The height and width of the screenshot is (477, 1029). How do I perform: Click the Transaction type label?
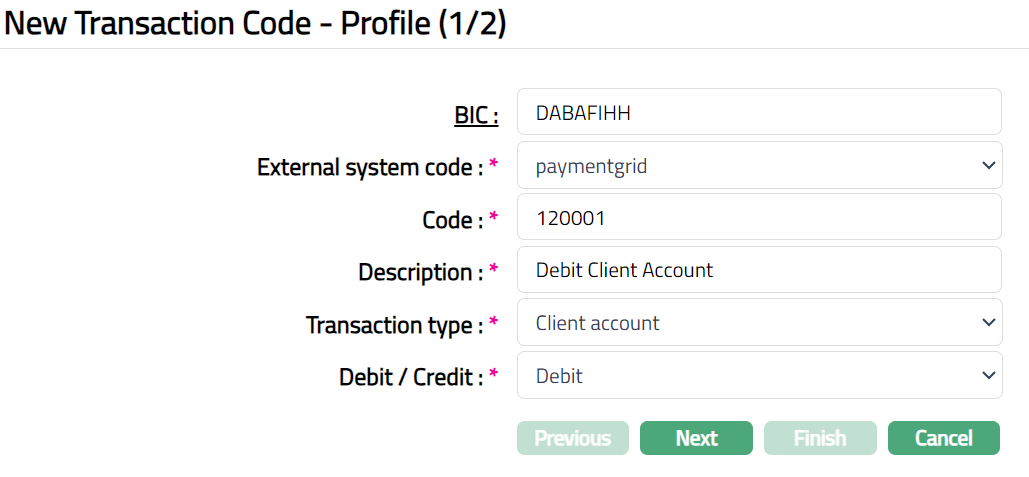[x=394, y=325]
